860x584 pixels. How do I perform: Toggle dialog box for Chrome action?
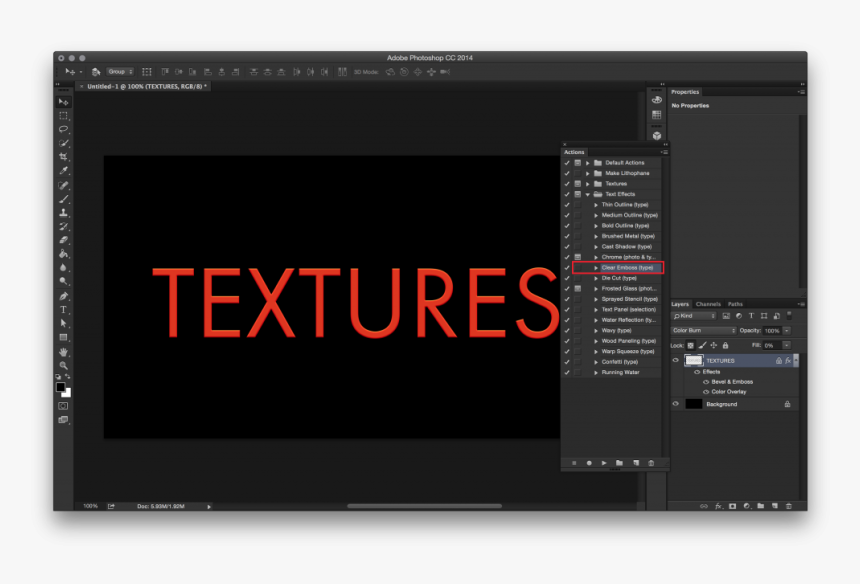coord(578,257)
